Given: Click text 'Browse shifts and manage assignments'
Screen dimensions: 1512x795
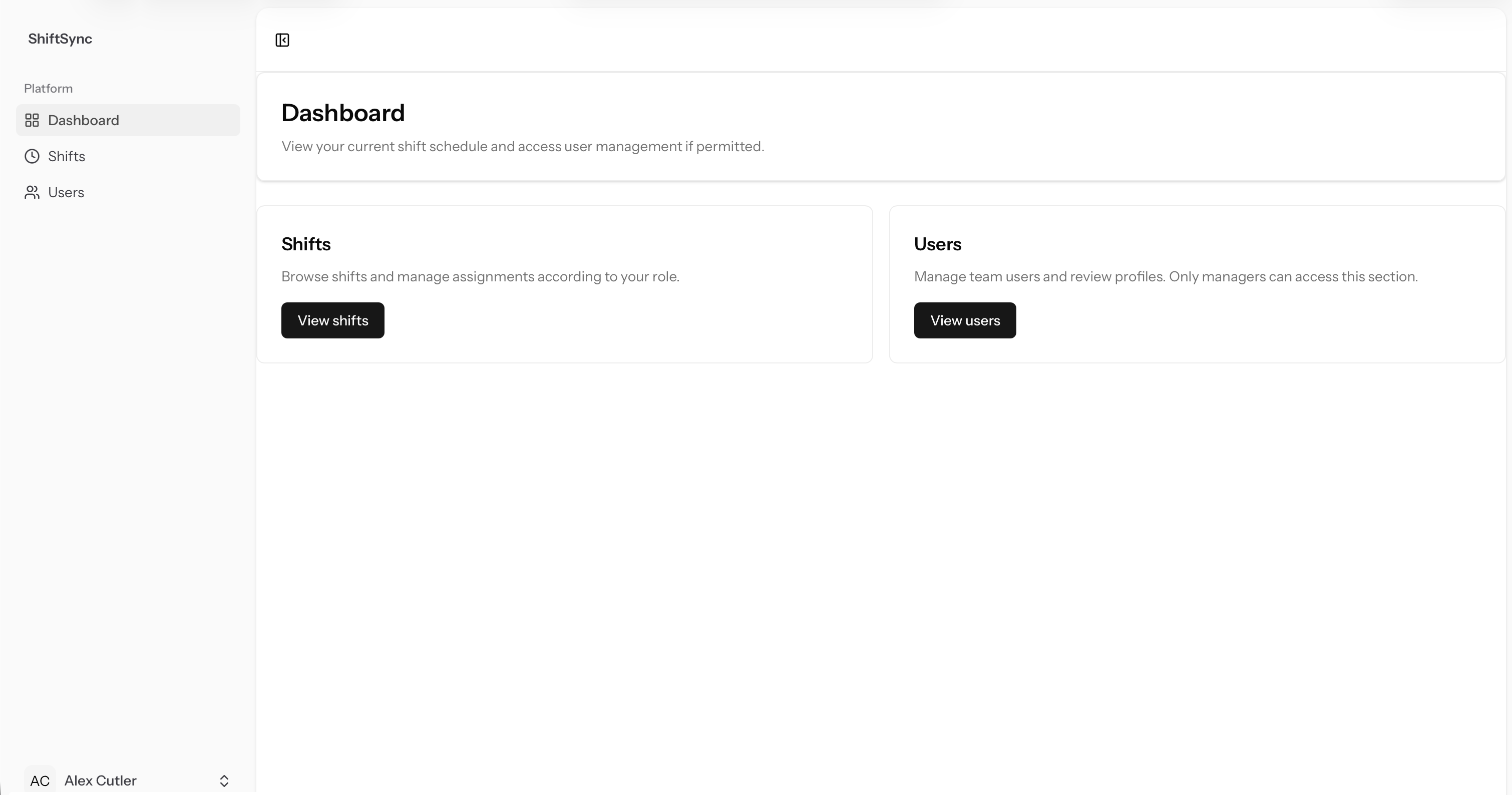Looking at the screenshot, I should [408, 276].
